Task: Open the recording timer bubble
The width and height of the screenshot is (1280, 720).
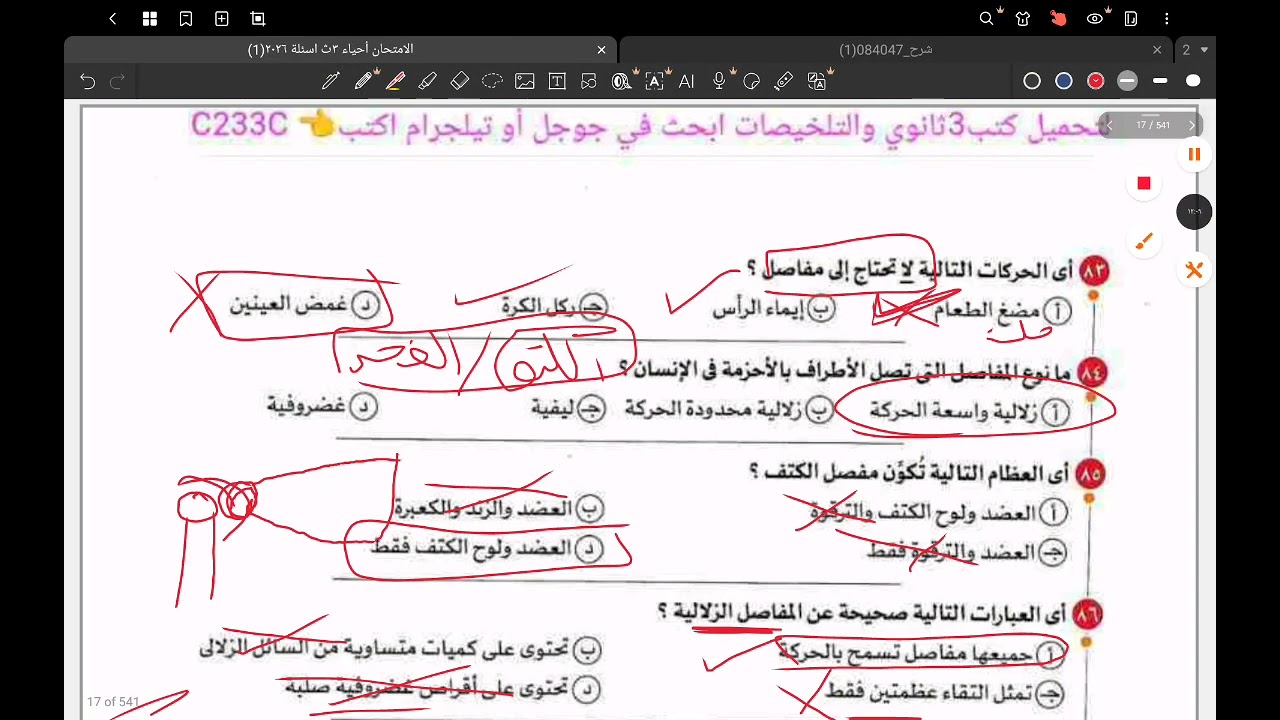Action: pos(1194,211)
